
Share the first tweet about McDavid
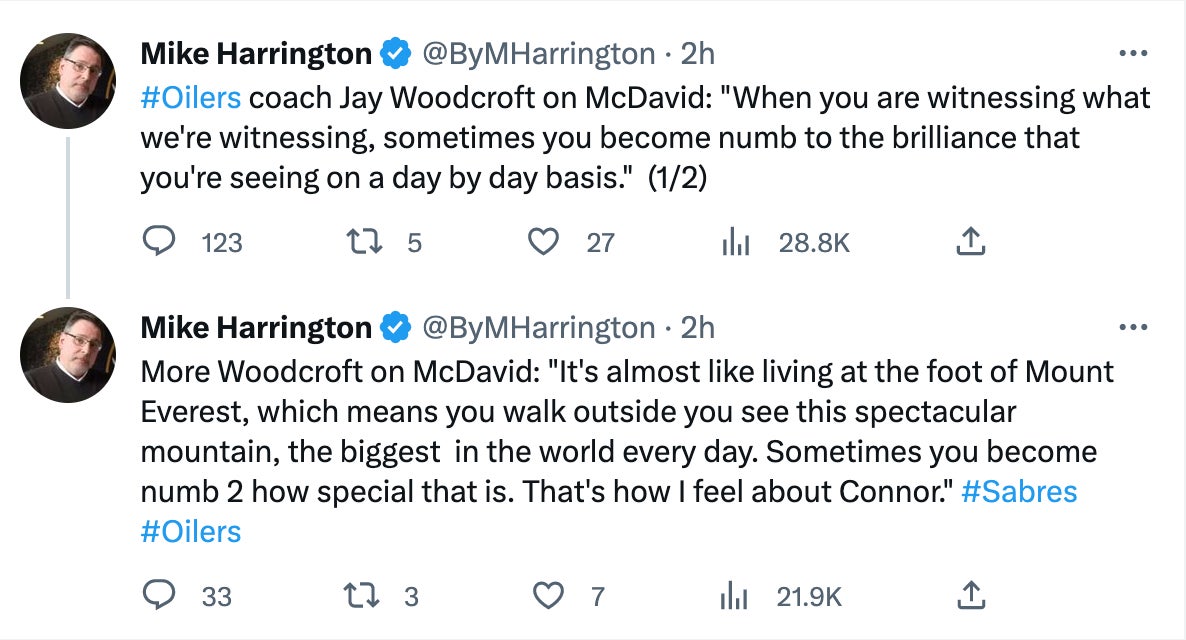coord(970,242)
